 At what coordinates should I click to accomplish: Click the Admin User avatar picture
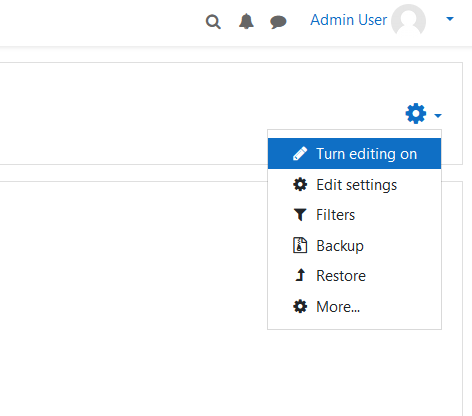408,20
